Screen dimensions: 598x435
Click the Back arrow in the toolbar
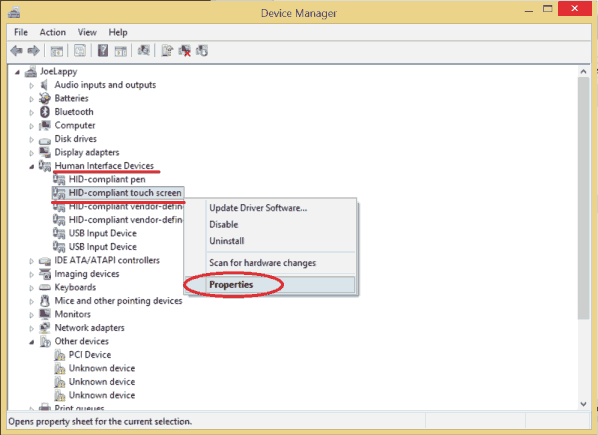point(16,50)
